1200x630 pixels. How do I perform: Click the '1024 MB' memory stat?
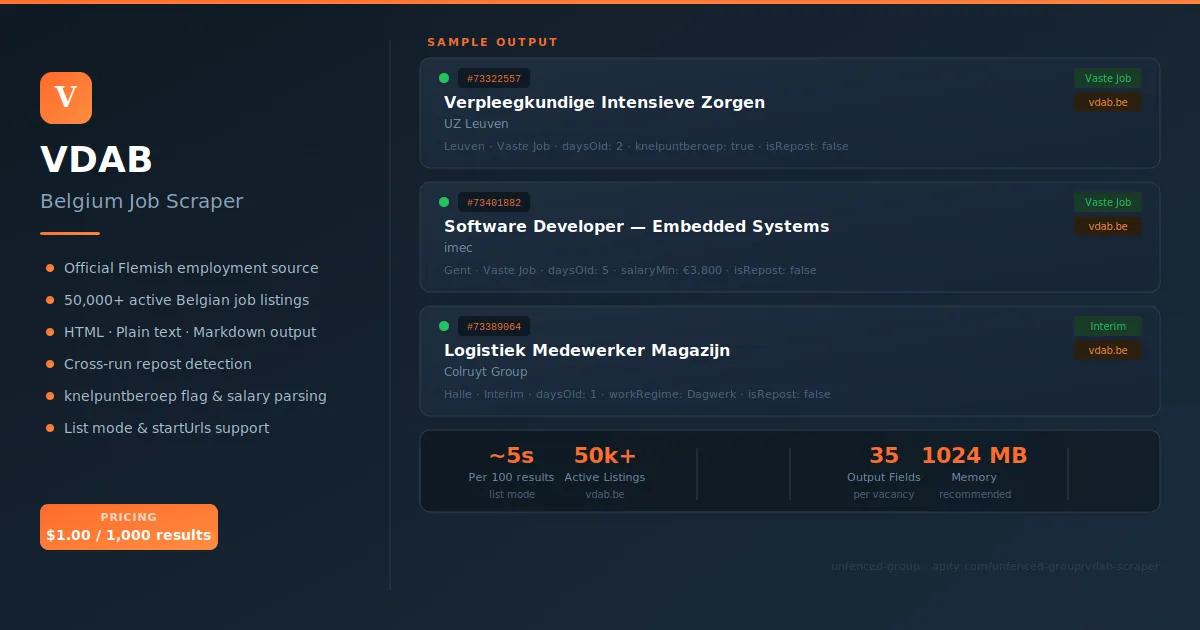[x=973, y=455]
